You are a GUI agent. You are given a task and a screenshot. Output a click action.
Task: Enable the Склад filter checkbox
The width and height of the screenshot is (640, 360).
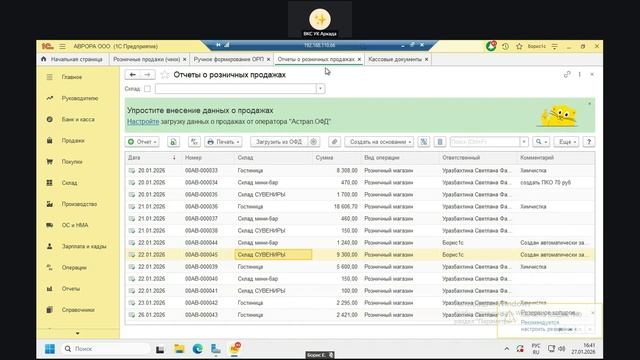click(147, 89)
